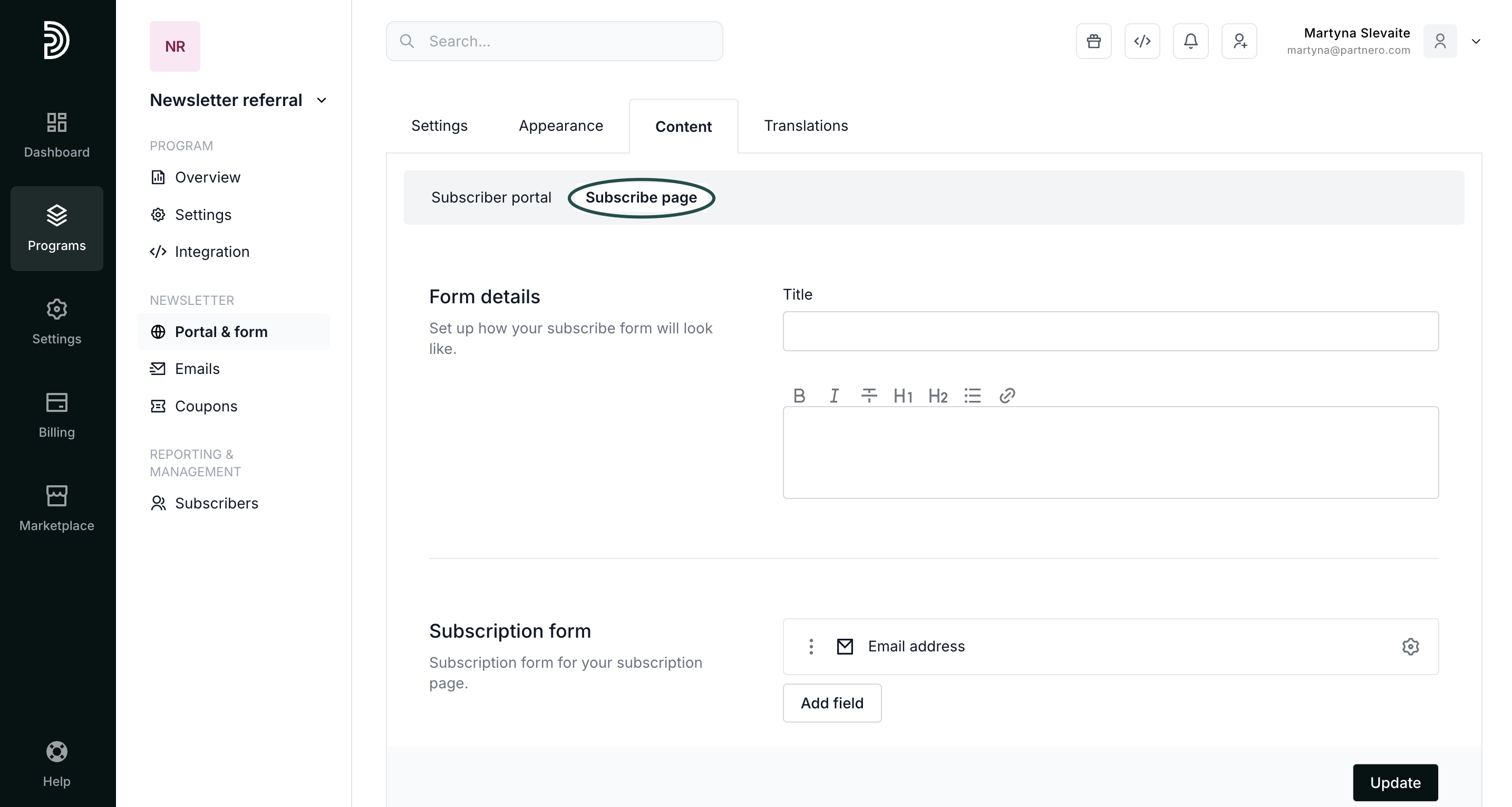Expand Newsletter referral program dropdown
Viewport: 1512px width, 807px height.
321,100
